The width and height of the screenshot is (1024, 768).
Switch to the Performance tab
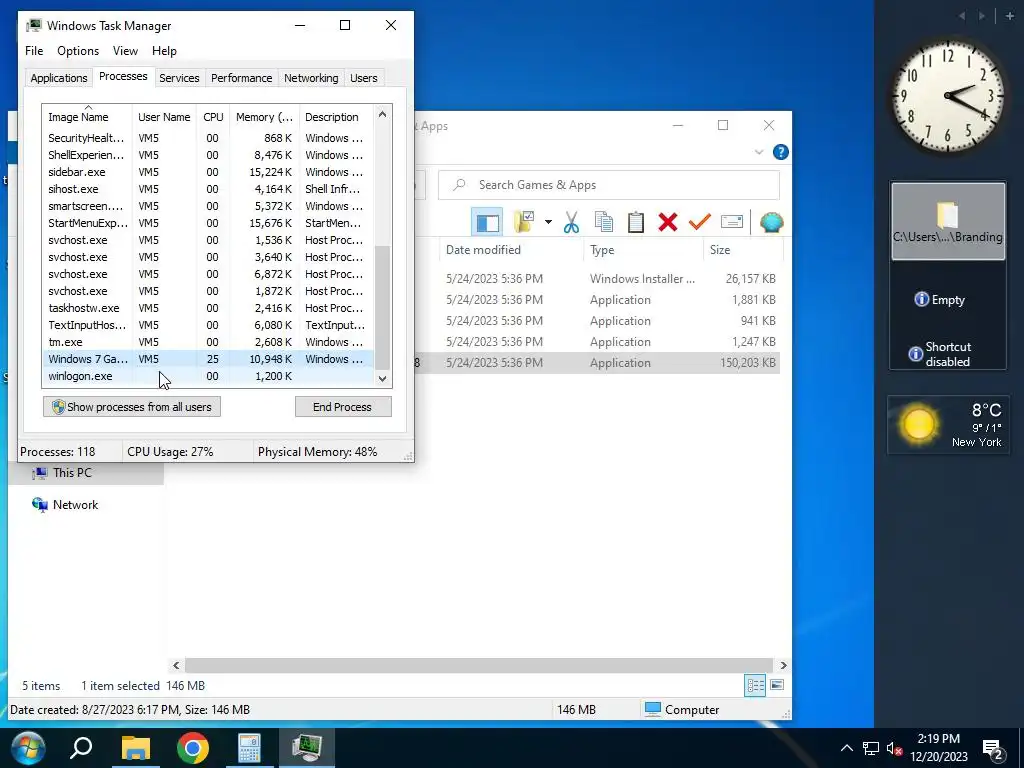[x=241, y=78]
